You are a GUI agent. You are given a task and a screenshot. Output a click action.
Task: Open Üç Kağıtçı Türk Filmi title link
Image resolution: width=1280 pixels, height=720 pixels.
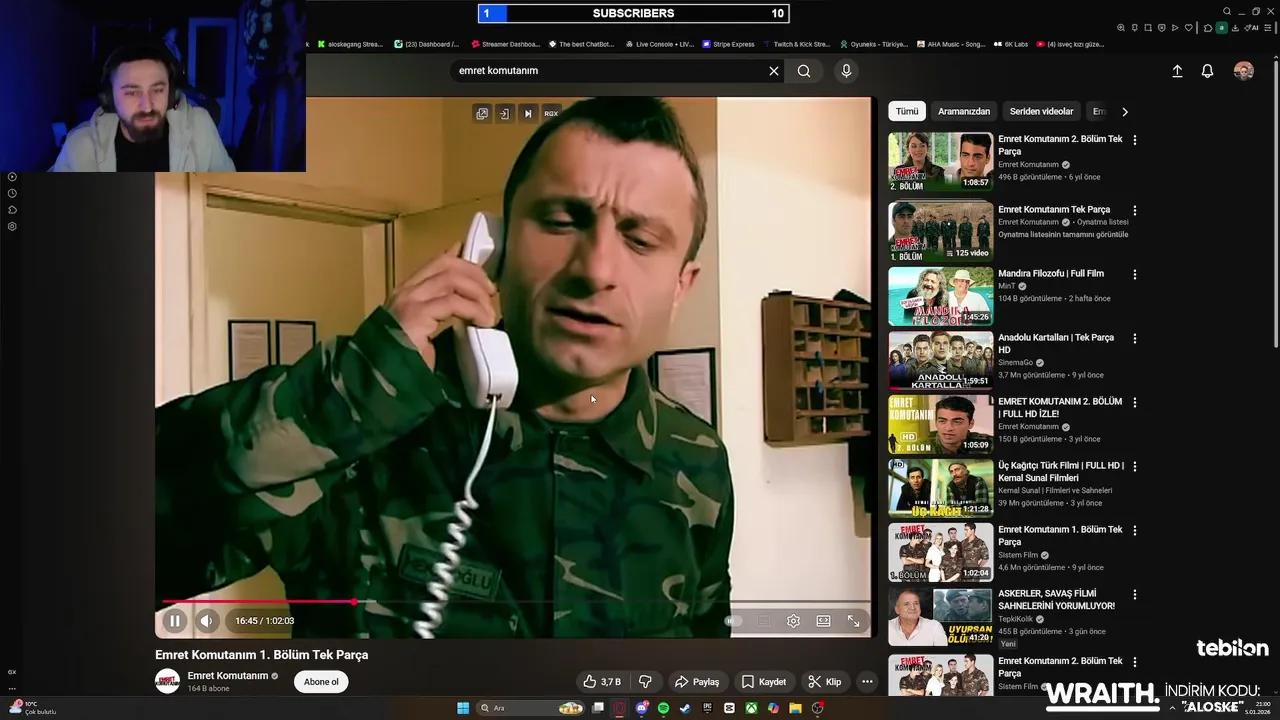pos(1061,471)
